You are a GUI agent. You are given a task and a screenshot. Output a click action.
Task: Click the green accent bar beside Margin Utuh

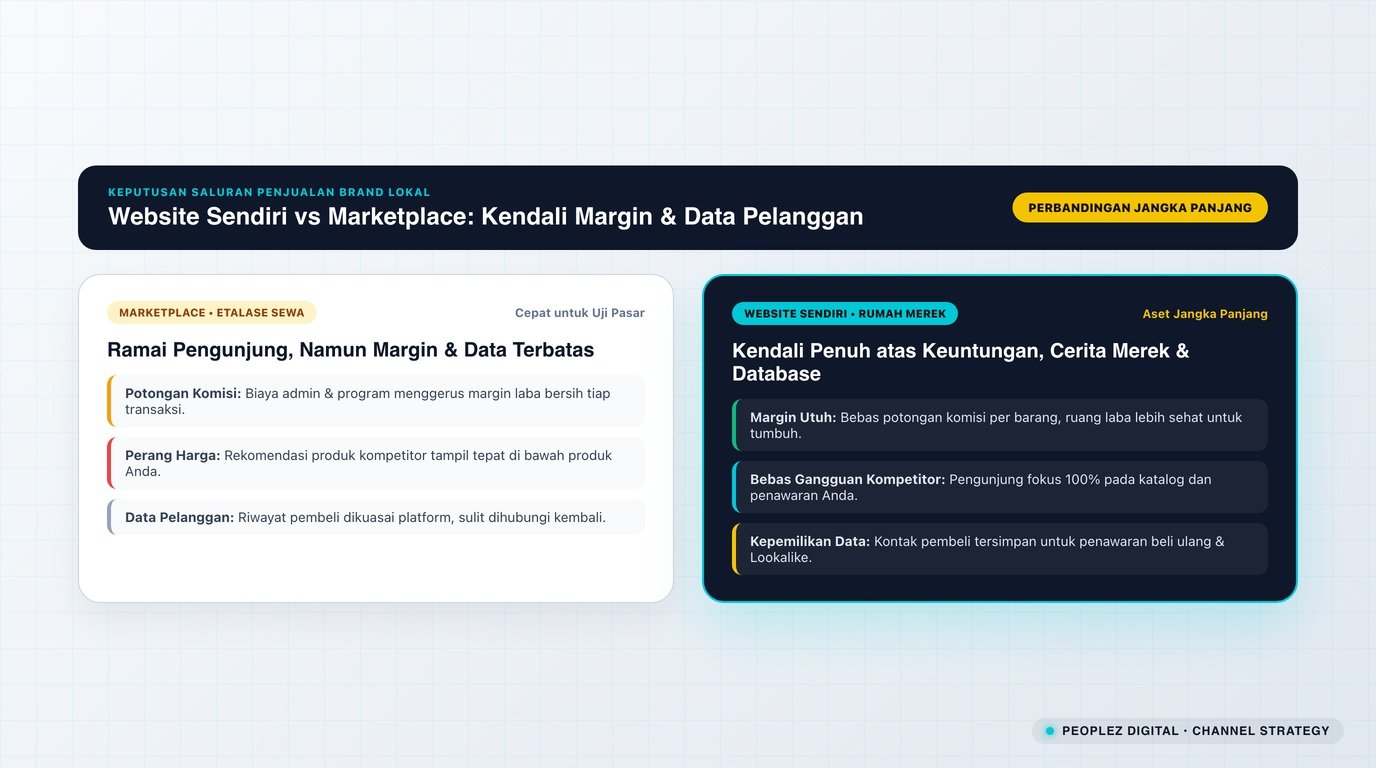[x=734, y=425]
